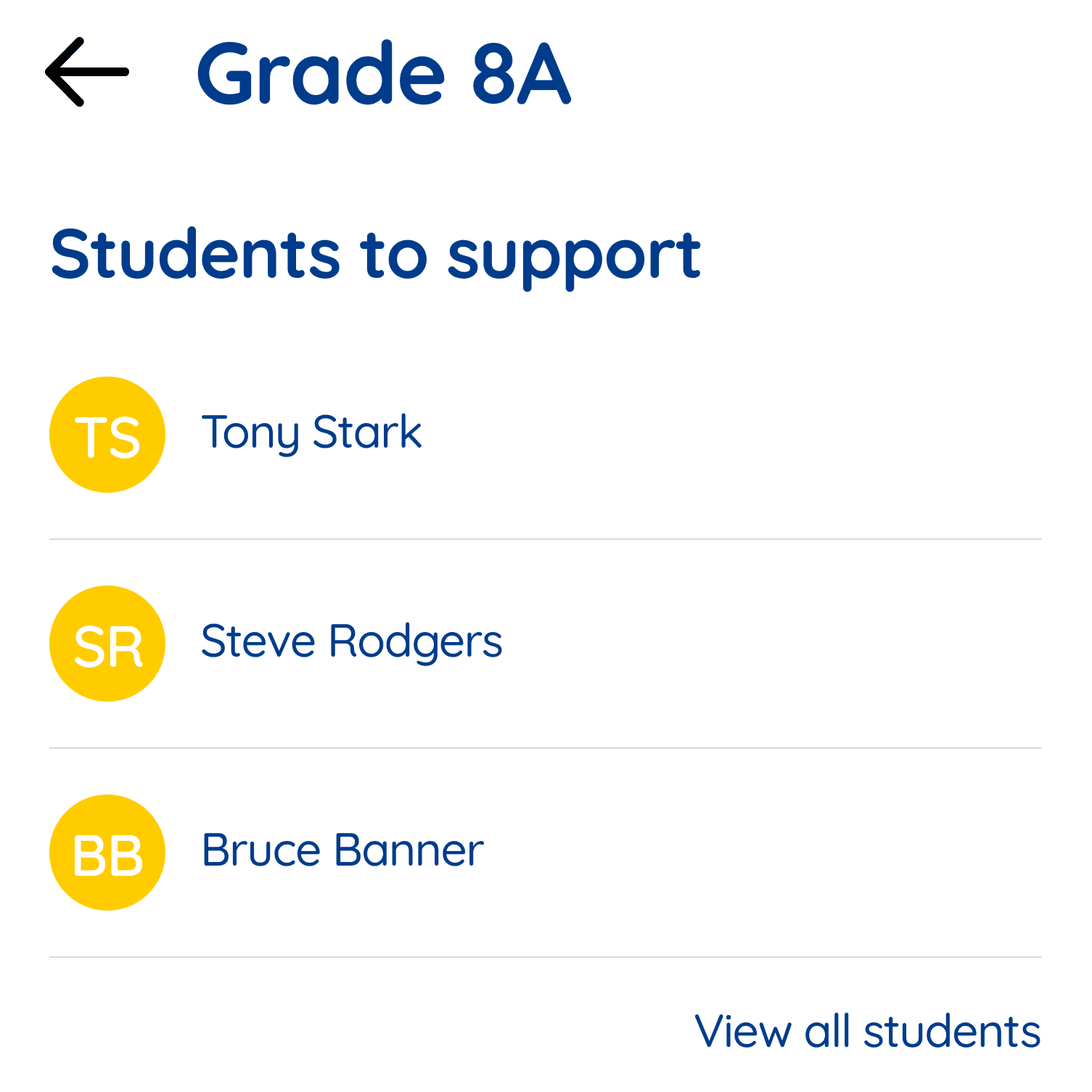
Task: Click the divider line below Bruce Banner
Action: 545,957
